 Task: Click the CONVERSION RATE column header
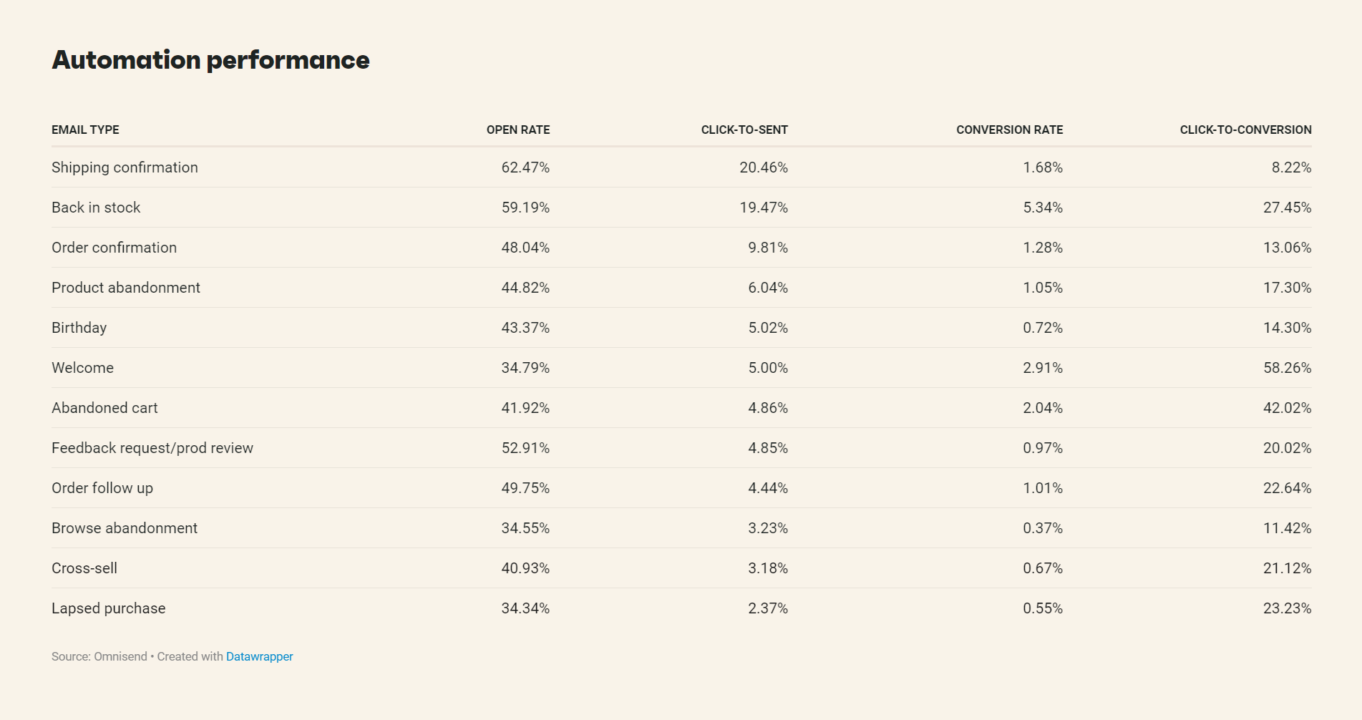(1009, 130)
